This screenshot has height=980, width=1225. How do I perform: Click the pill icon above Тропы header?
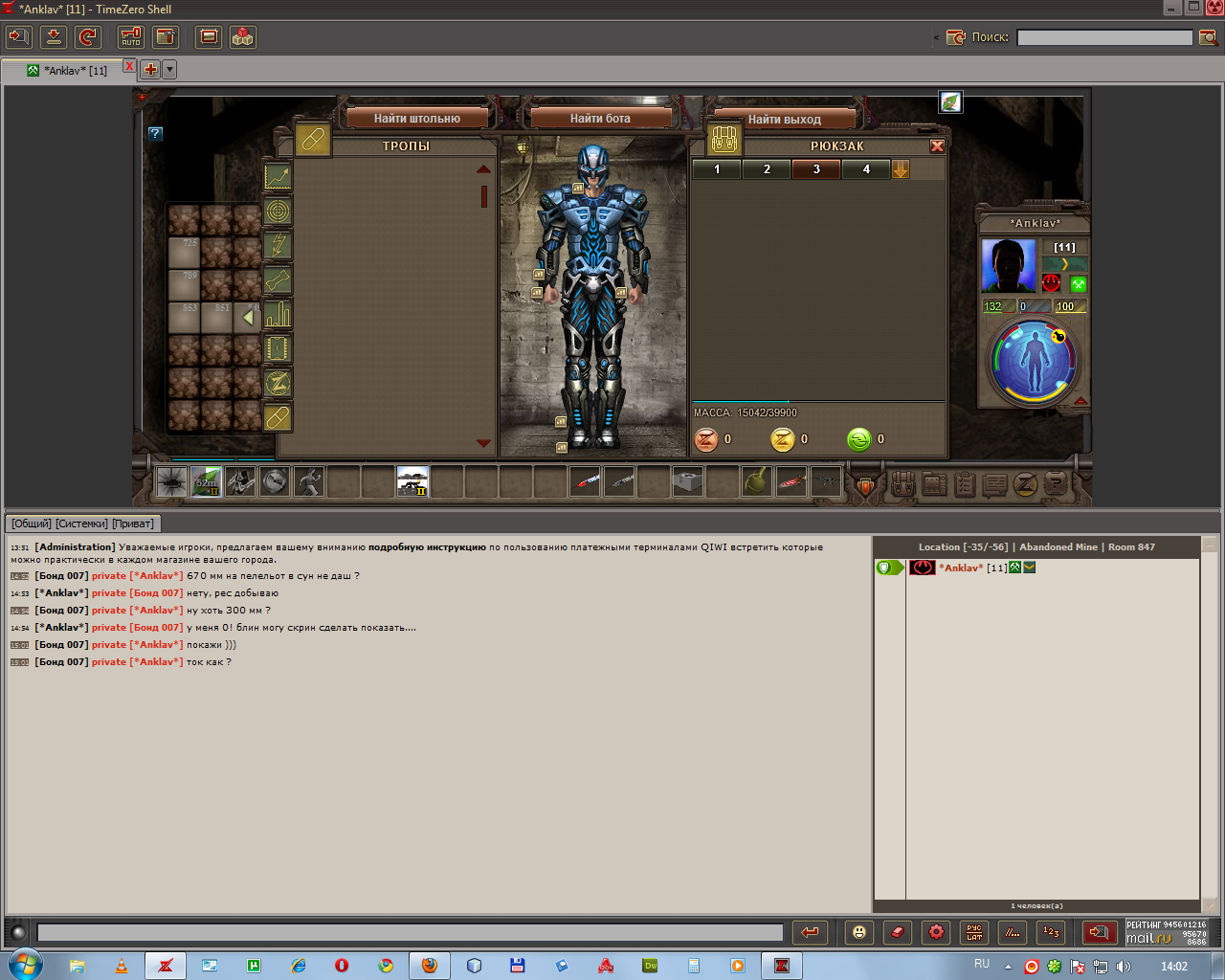coord(313,140)
